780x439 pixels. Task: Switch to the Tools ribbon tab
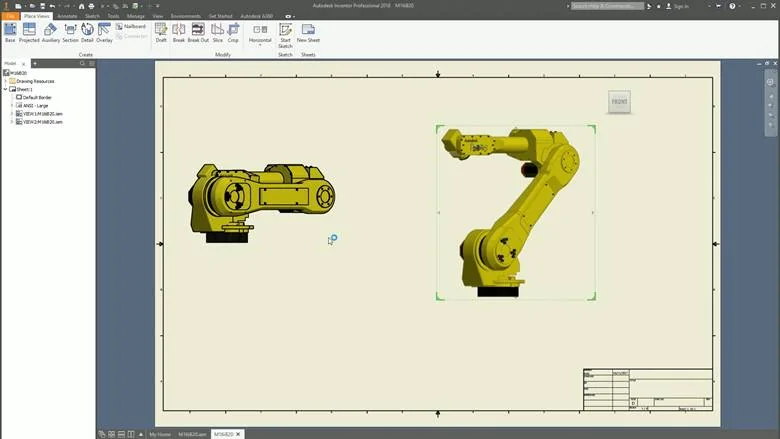[x=113, y=16]
